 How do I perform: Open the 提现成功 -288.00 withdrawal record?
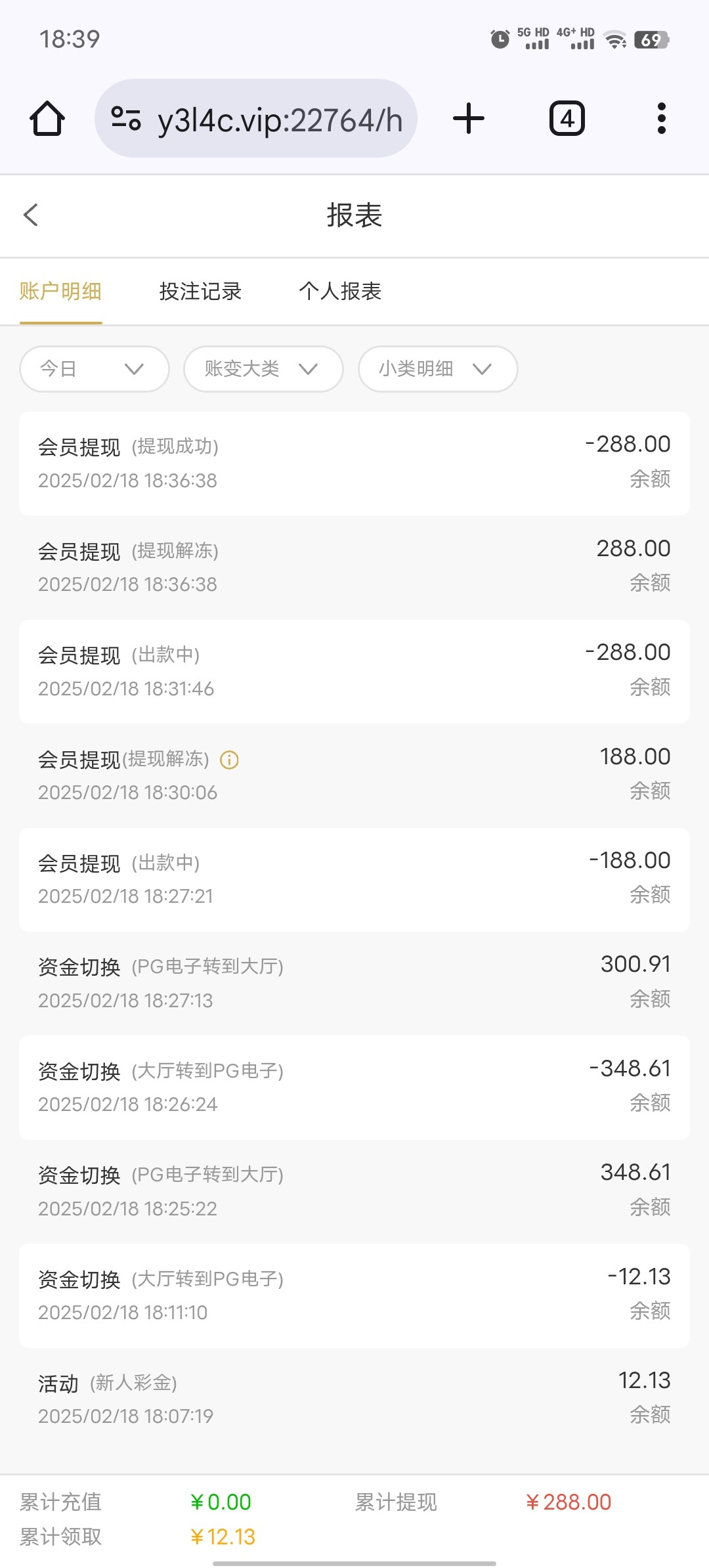[x=354, y=463]
